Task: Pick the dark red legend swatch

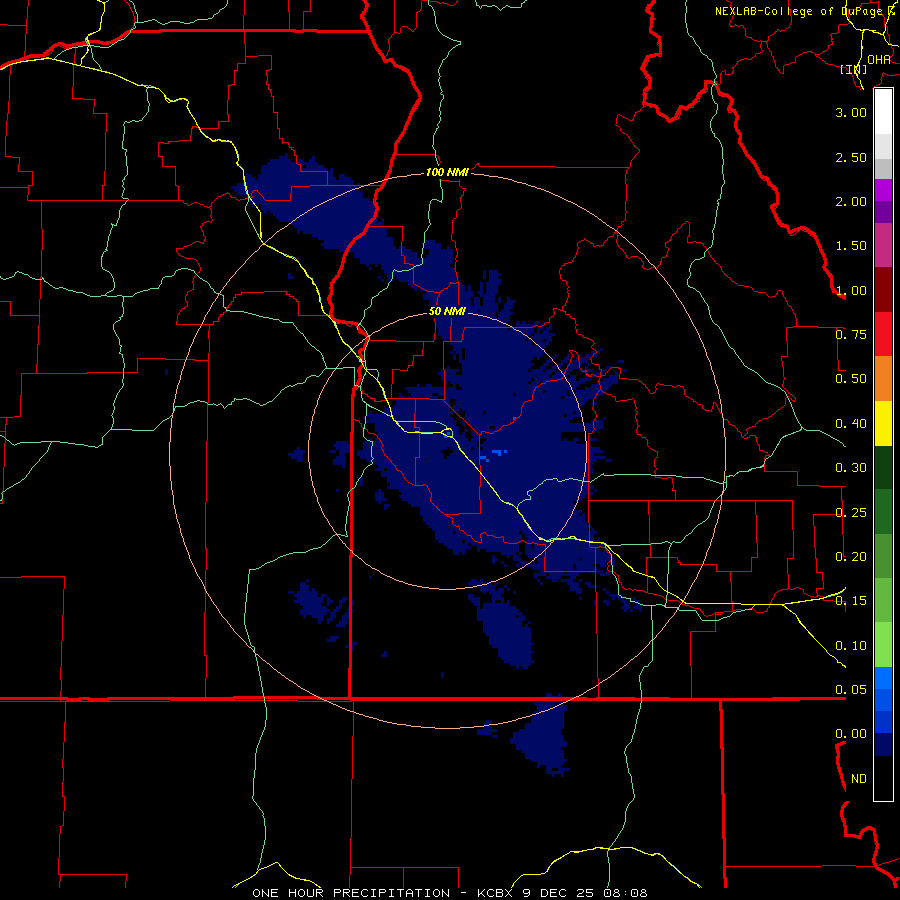Action: 883,290
